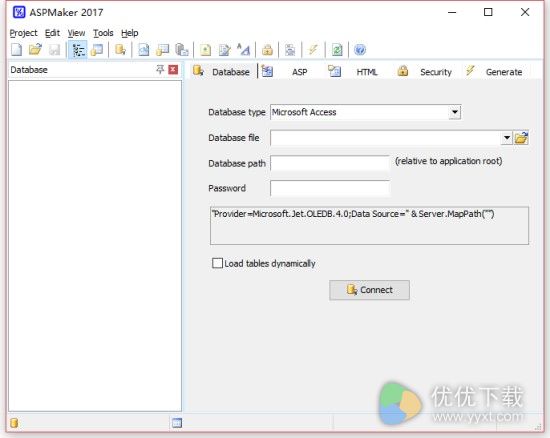The width and height of the screenshot is (550, 438).
Task: Close the Database side panel
Action: point(173,69)
